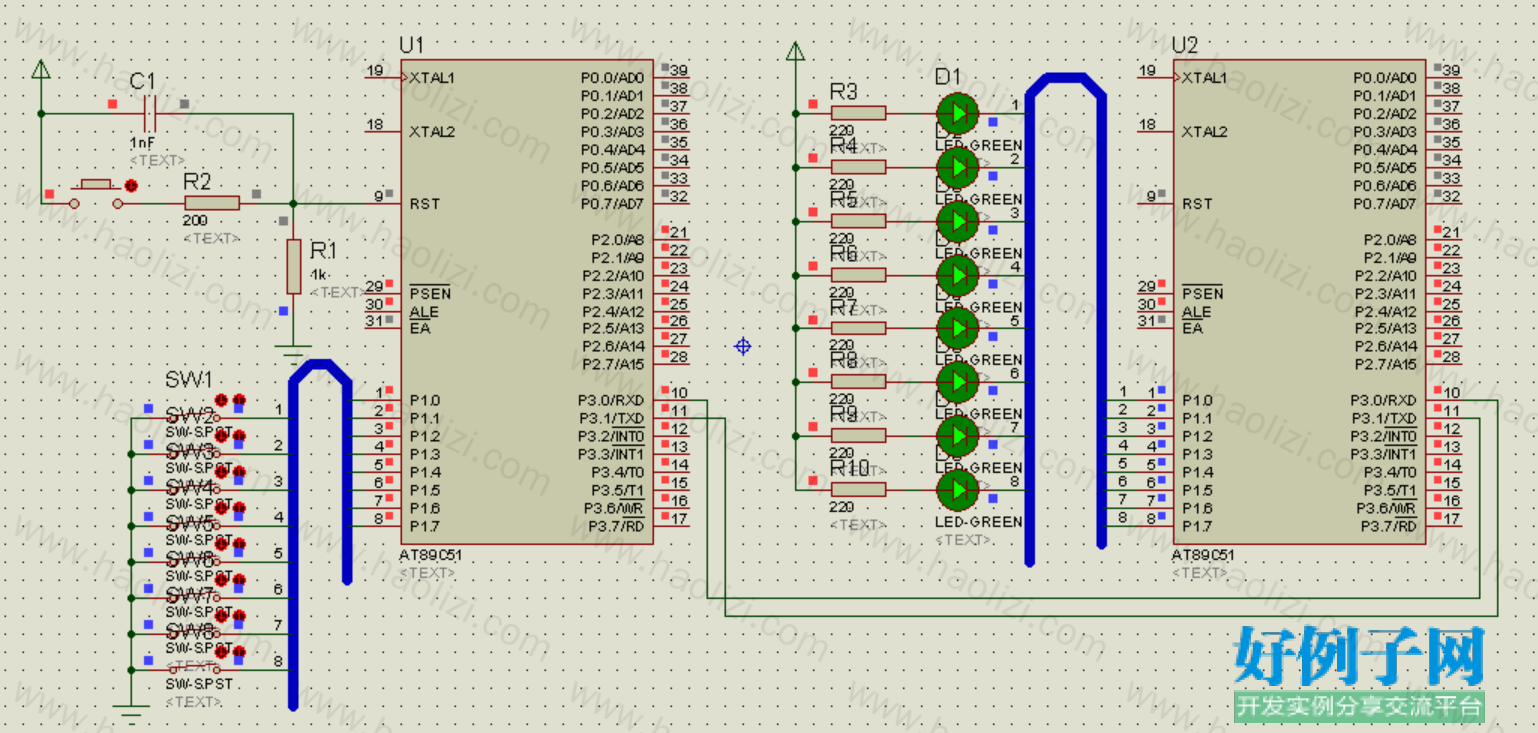Click the ground symbol below R1

293,352
